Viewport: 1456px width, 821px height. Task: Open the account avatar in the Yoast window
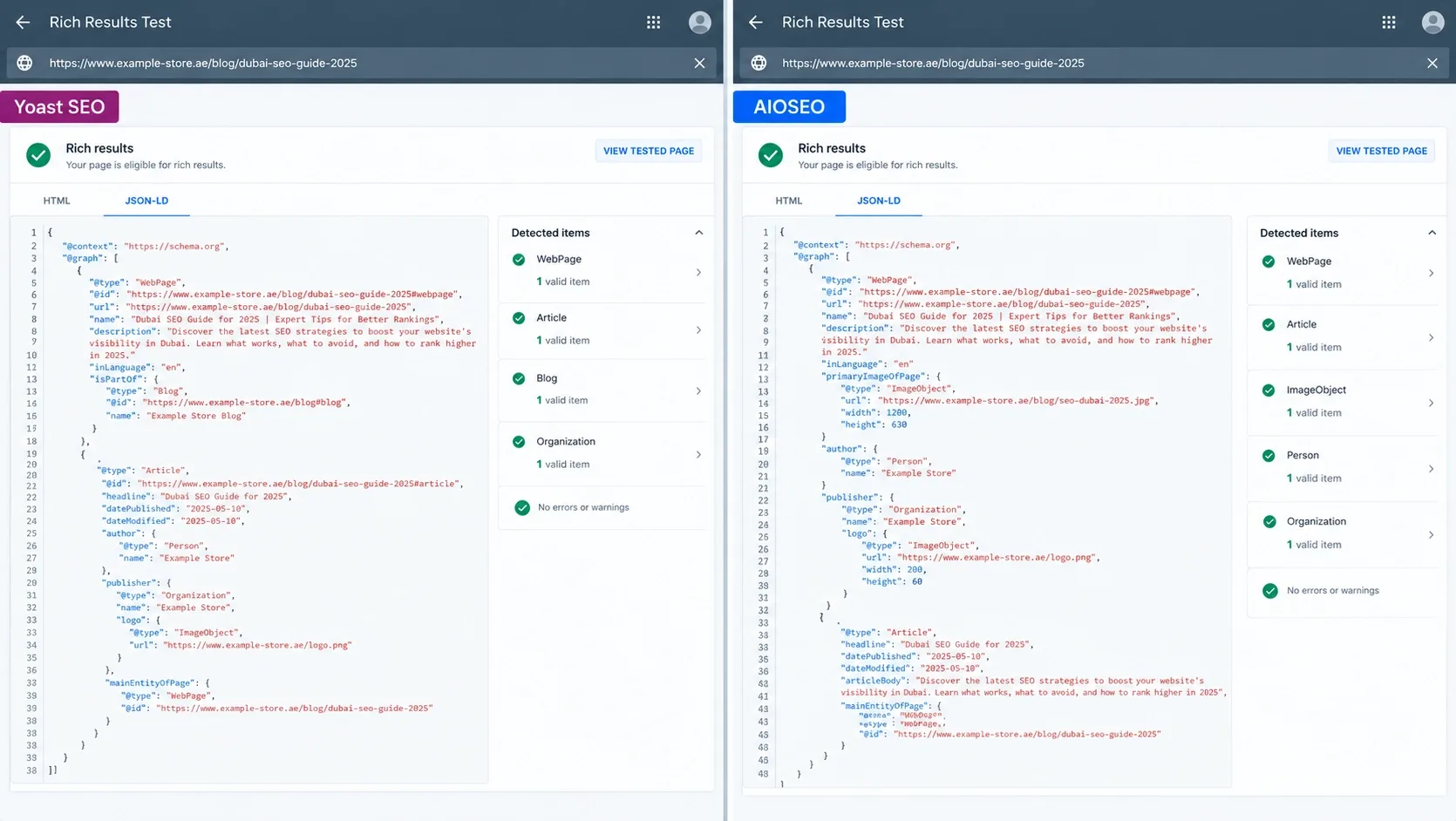699,23
